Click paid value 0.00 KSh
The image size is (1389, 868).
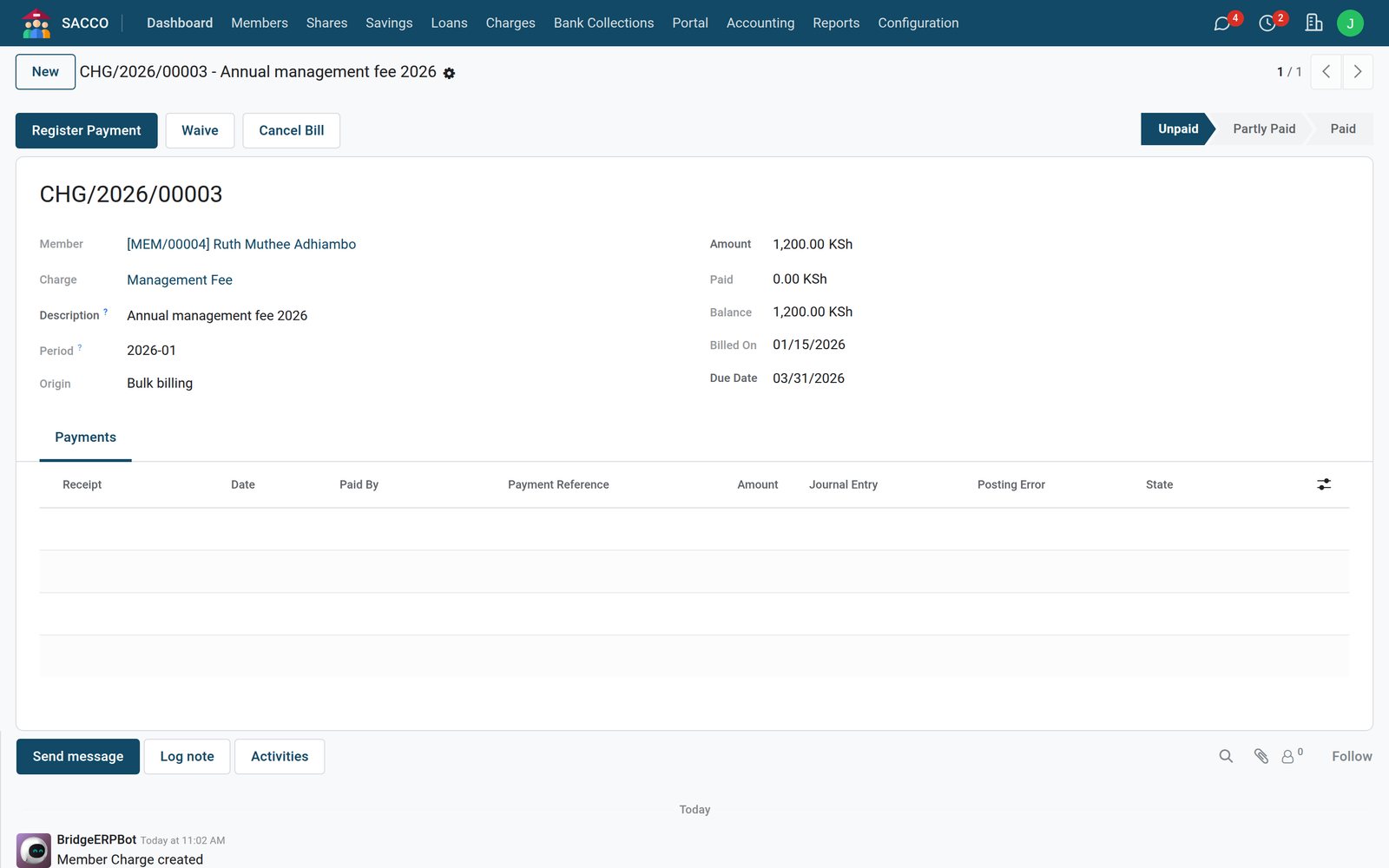[800, 279]
